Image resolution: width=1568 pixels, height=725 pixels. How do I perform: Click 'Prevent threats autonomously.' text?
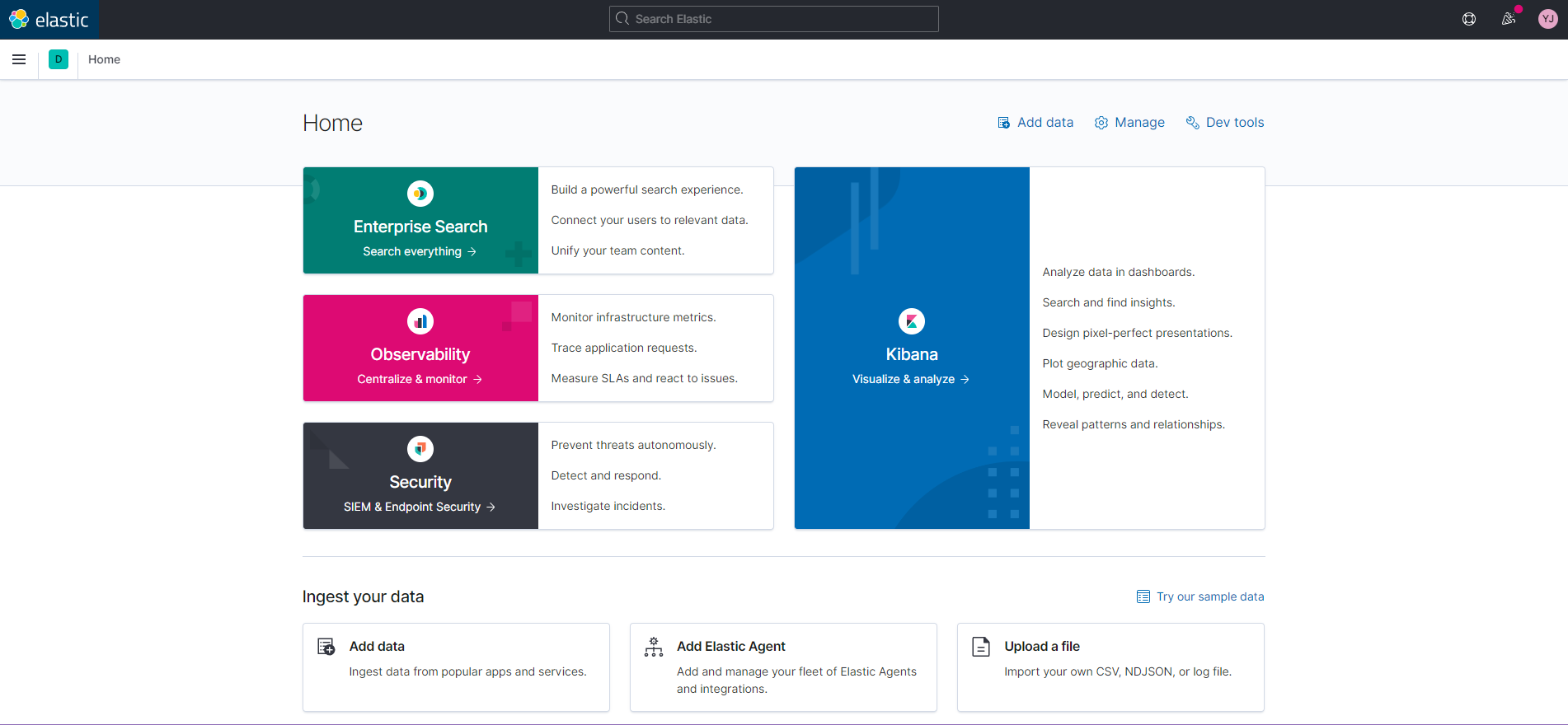pyautogui.click(x=634, y=445)
